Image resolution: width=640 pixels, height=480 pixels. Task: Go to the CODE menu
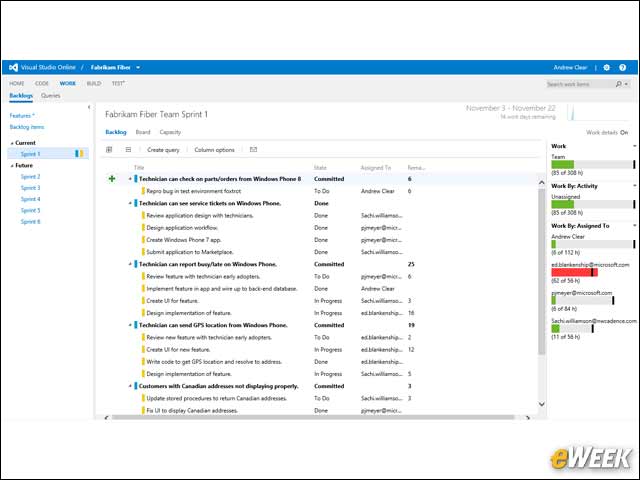[x=42, y=83]
